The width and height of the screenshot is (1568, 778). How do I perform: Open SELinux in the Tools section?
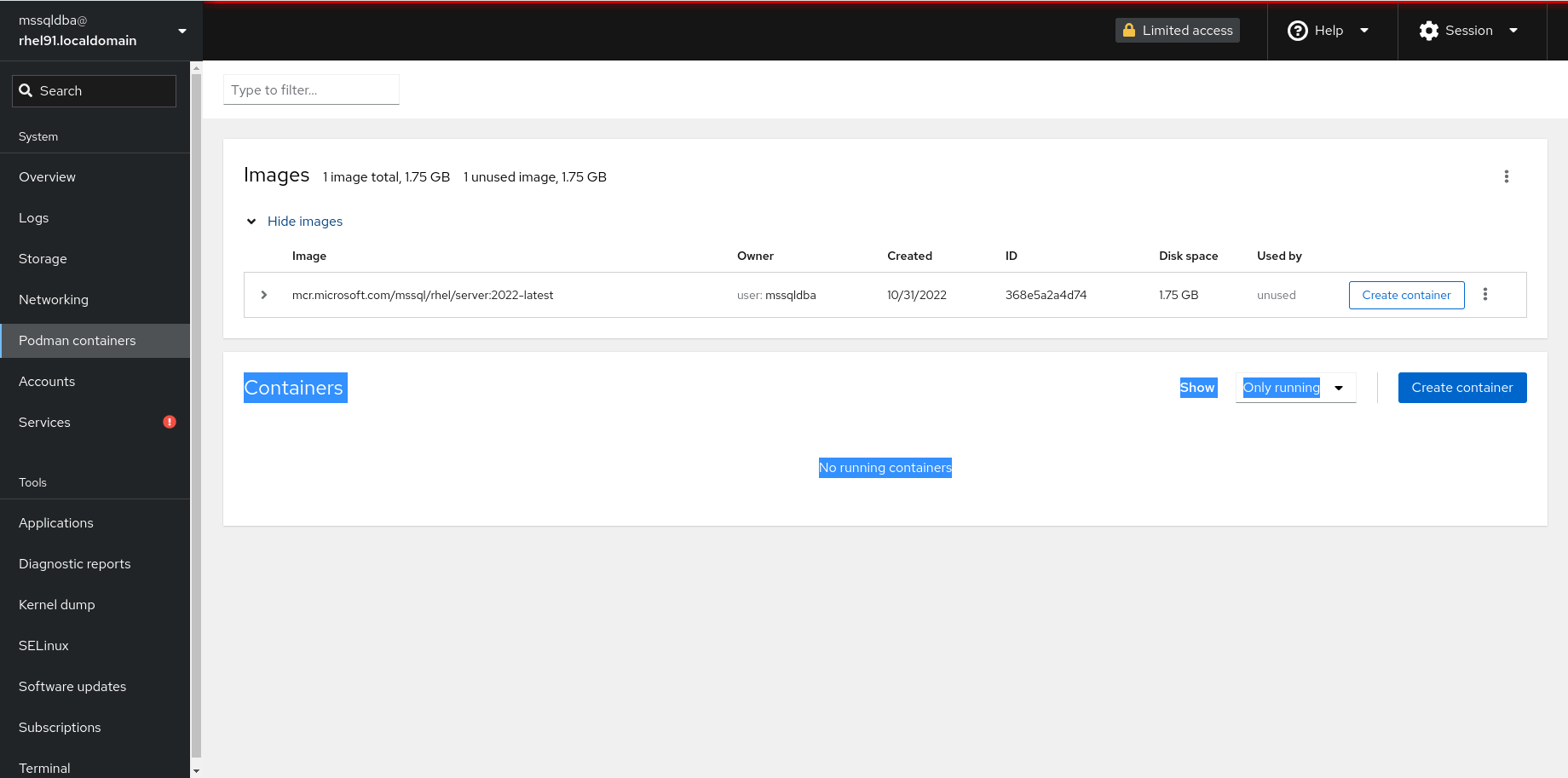(x=43, y=646)
